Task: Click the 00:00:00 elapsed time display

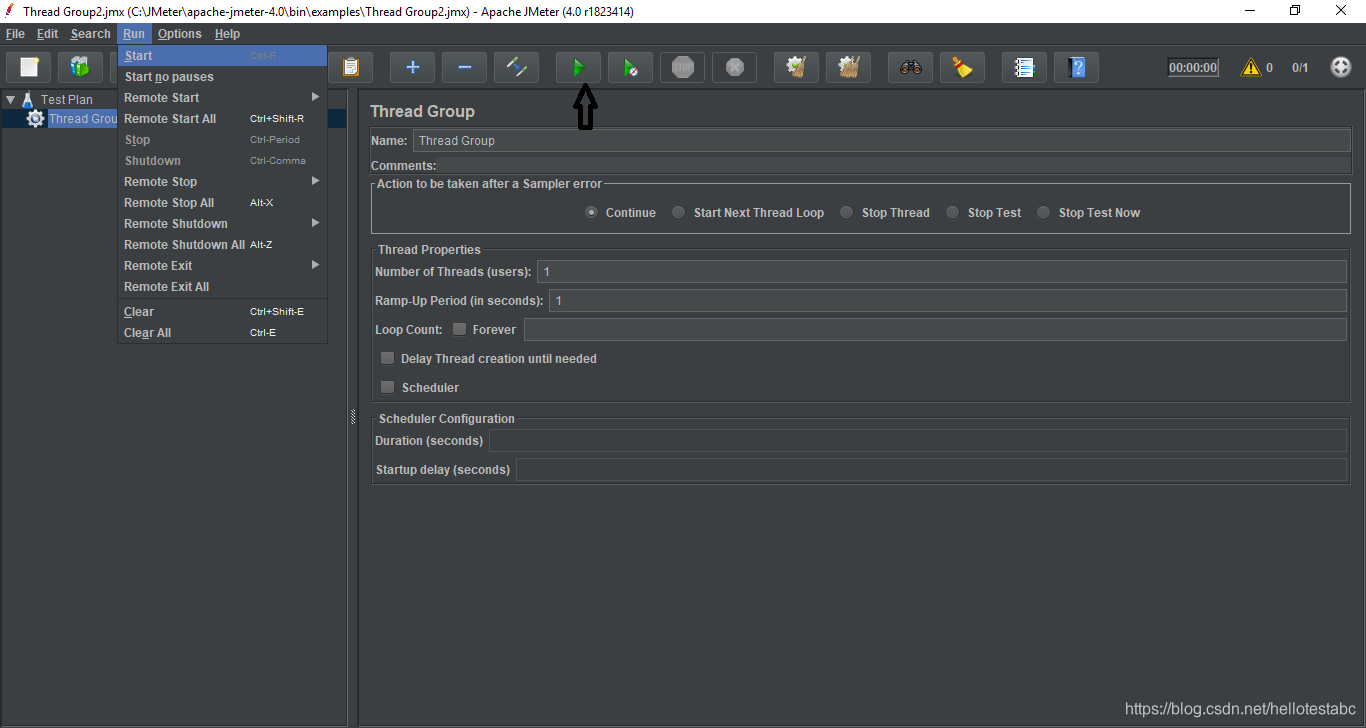Action: tap(1193, 68)
